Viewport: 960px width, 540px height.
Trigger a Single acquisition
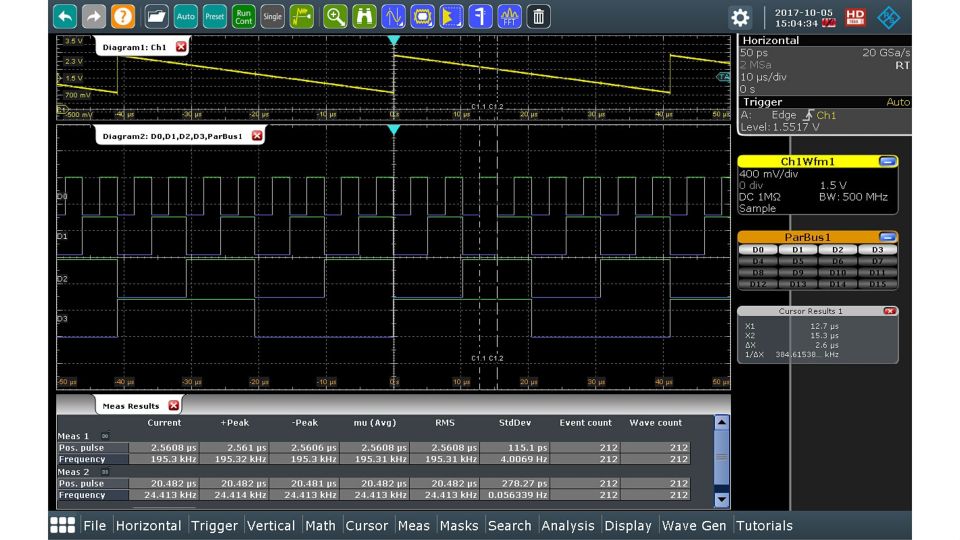[x=272, y=17]
